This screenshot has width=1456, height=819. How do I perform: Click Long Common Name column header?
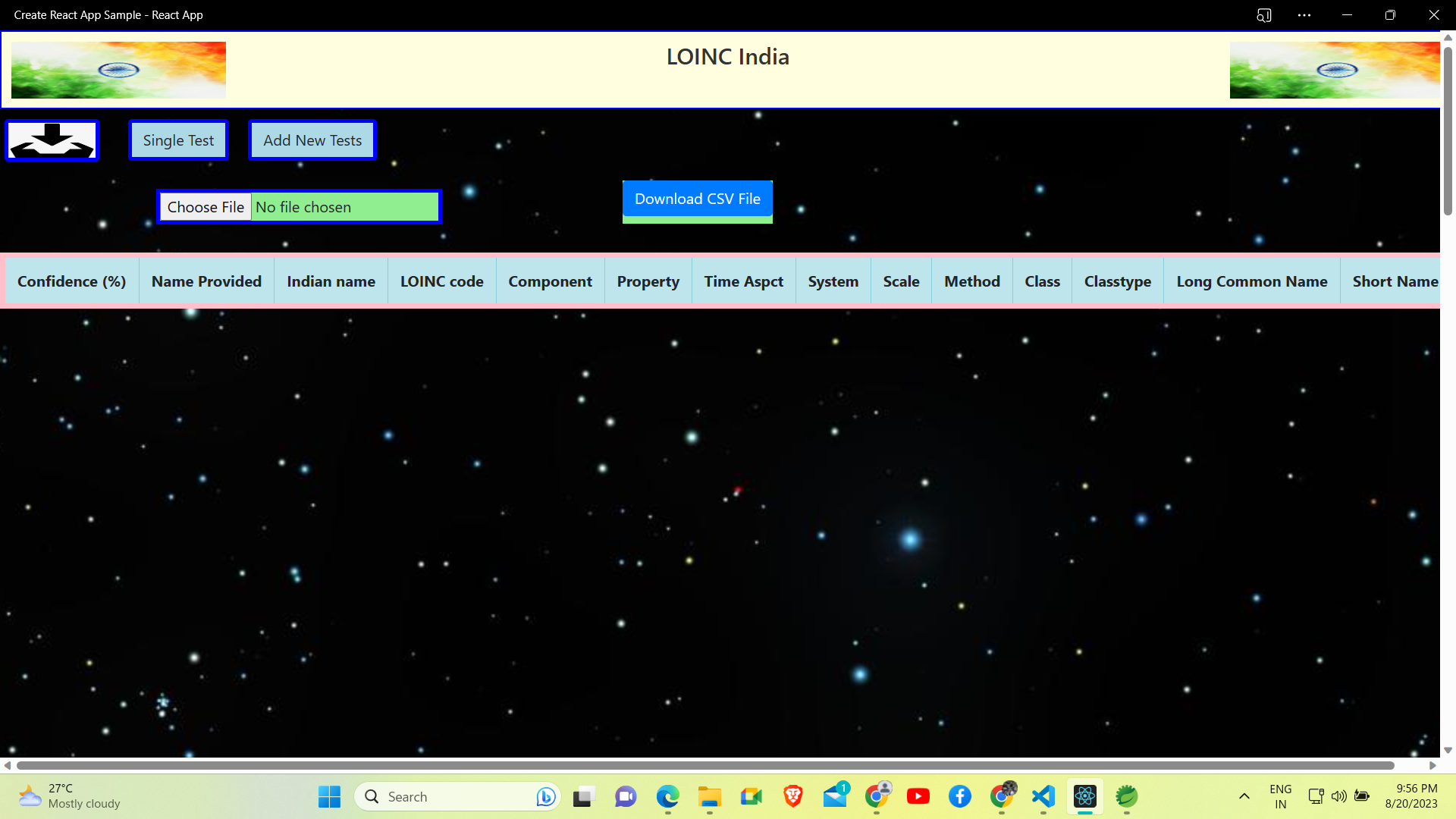tap(1251, 281)
